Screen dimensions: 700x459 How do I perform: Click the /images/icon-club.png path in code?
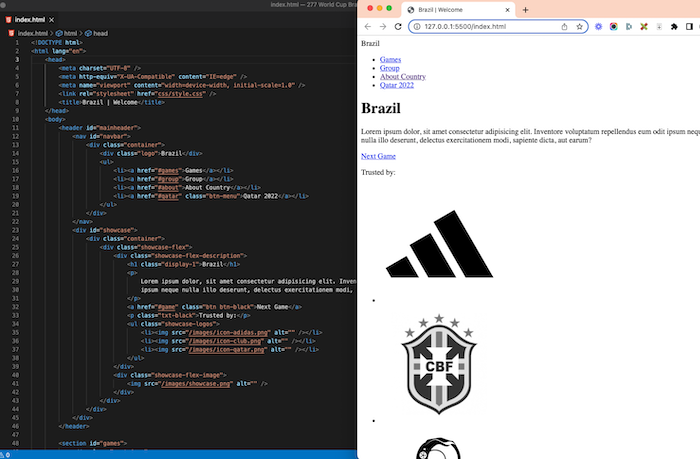click(x=226, y=341)
